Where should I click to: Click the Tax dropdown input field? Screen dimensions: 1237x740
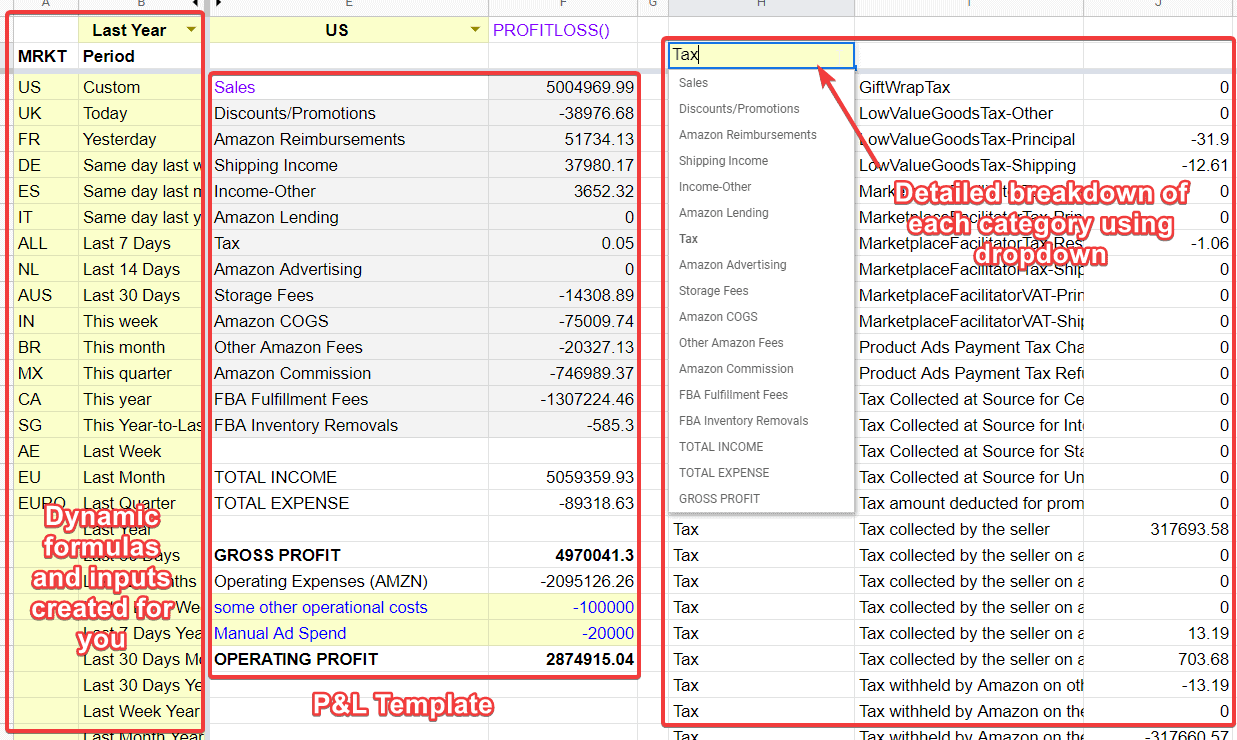pyautogui.click(x=760, y=54)
